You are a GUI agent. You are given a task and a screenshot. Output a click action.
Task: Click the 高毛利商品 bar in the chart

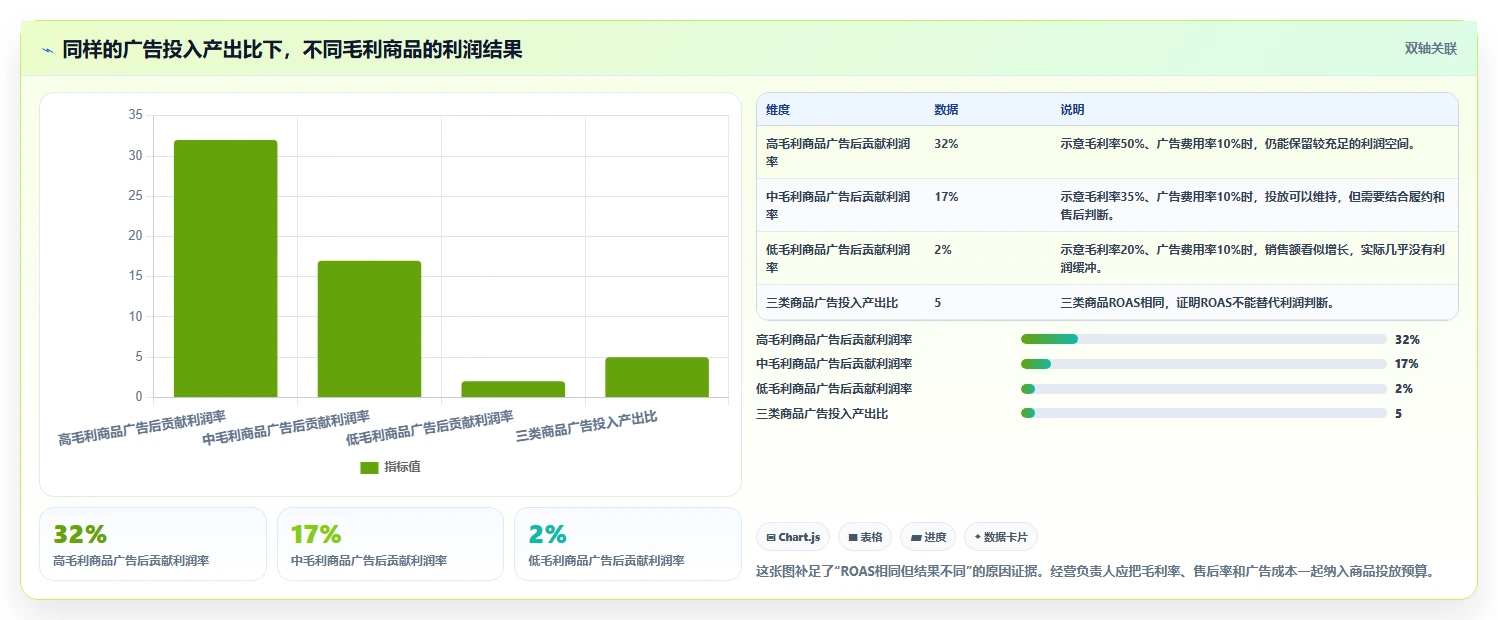pos(225,269)
